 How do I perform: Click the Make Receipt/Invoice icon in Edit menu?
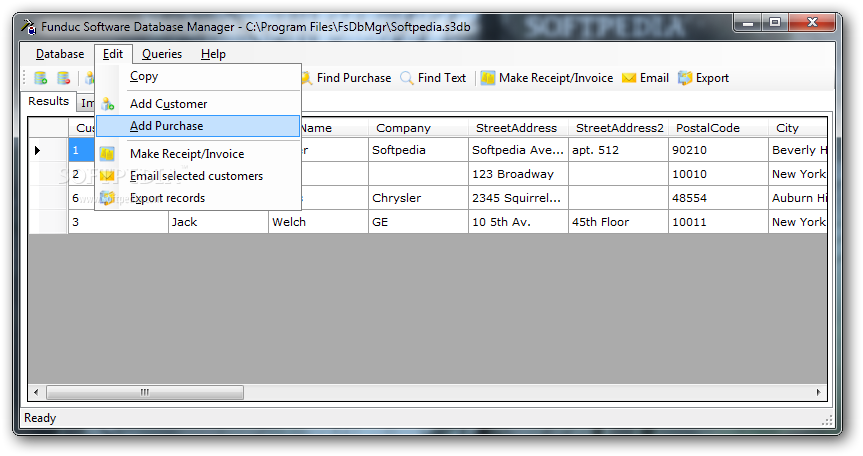click(x=107, y=153)
